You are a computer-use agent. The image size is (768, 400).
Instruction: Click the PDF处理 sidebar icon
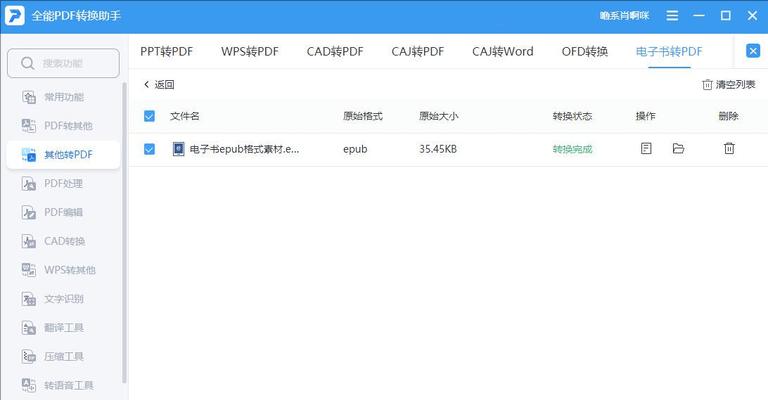(29, 184)
